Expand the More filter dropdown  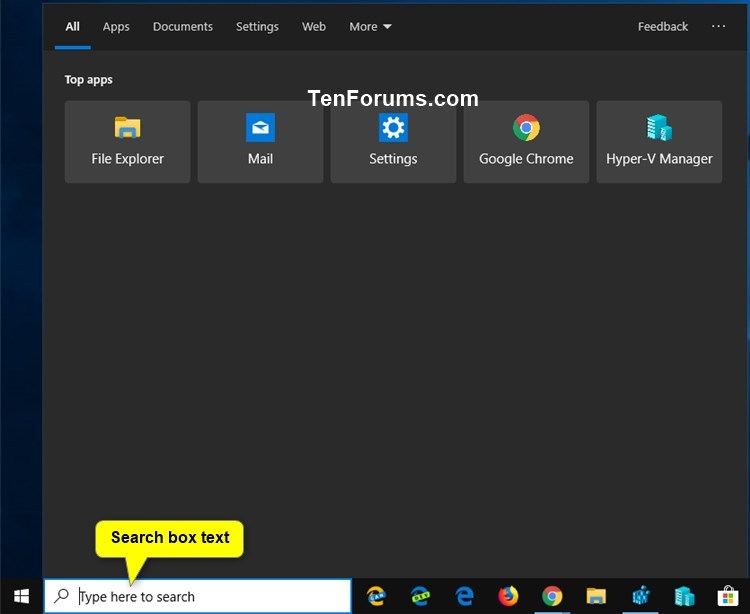(x=370, y=26)
